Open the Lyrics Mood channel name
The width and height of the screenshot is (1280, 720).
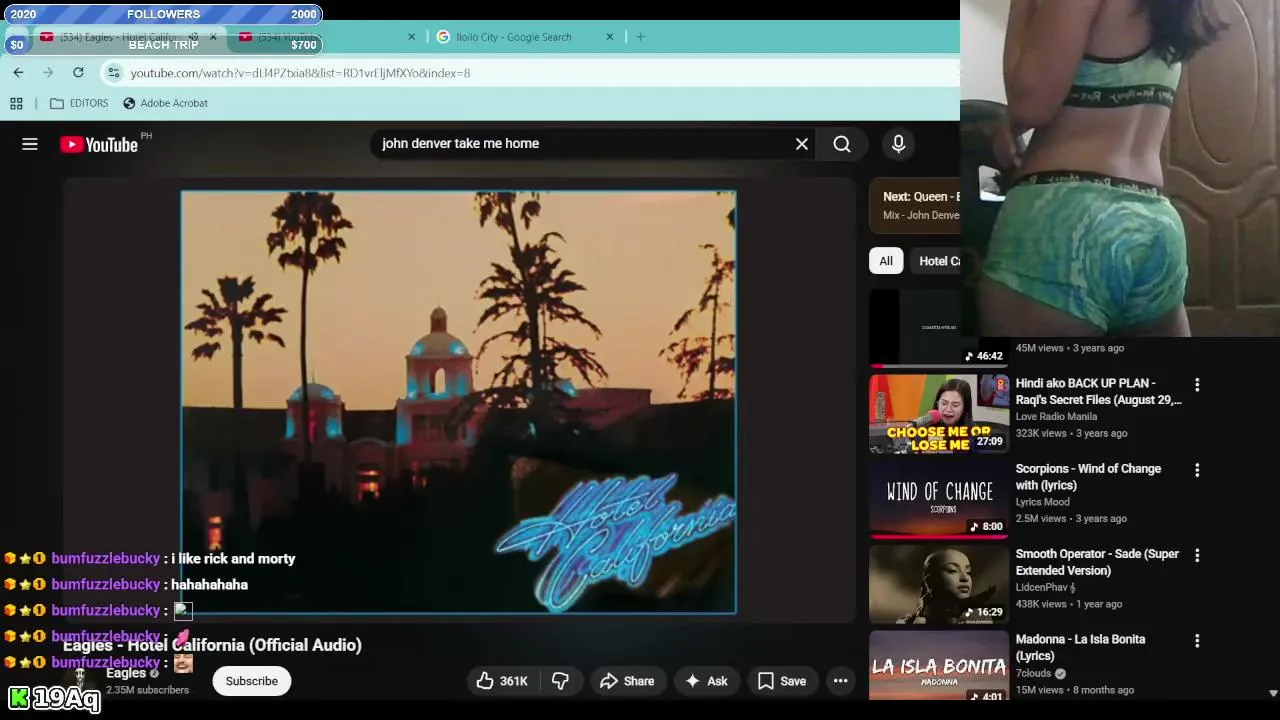1042,502
